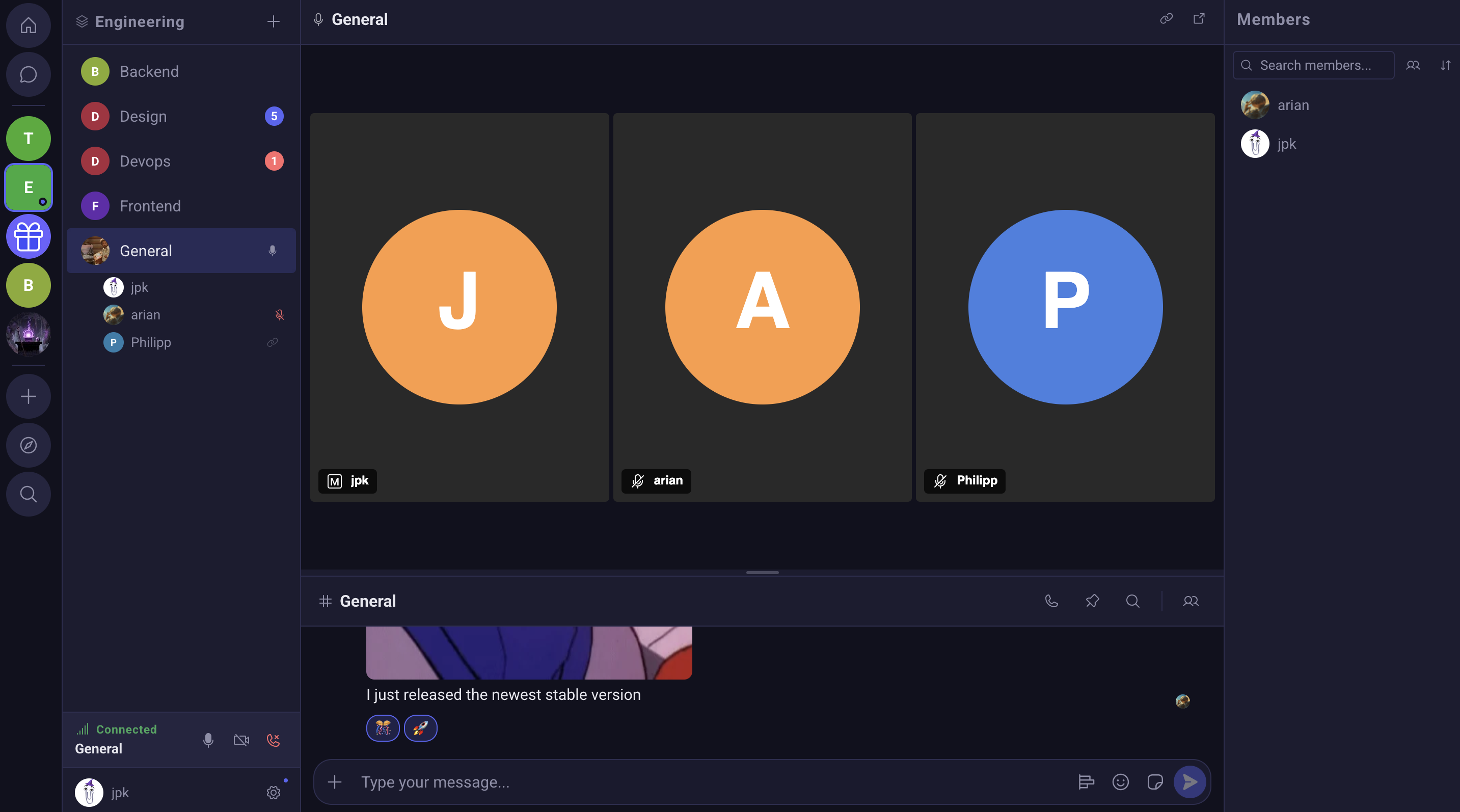Click the link icon beside Philipp
Viewport: 1460px width, 812px height.
tap(273, 342)
